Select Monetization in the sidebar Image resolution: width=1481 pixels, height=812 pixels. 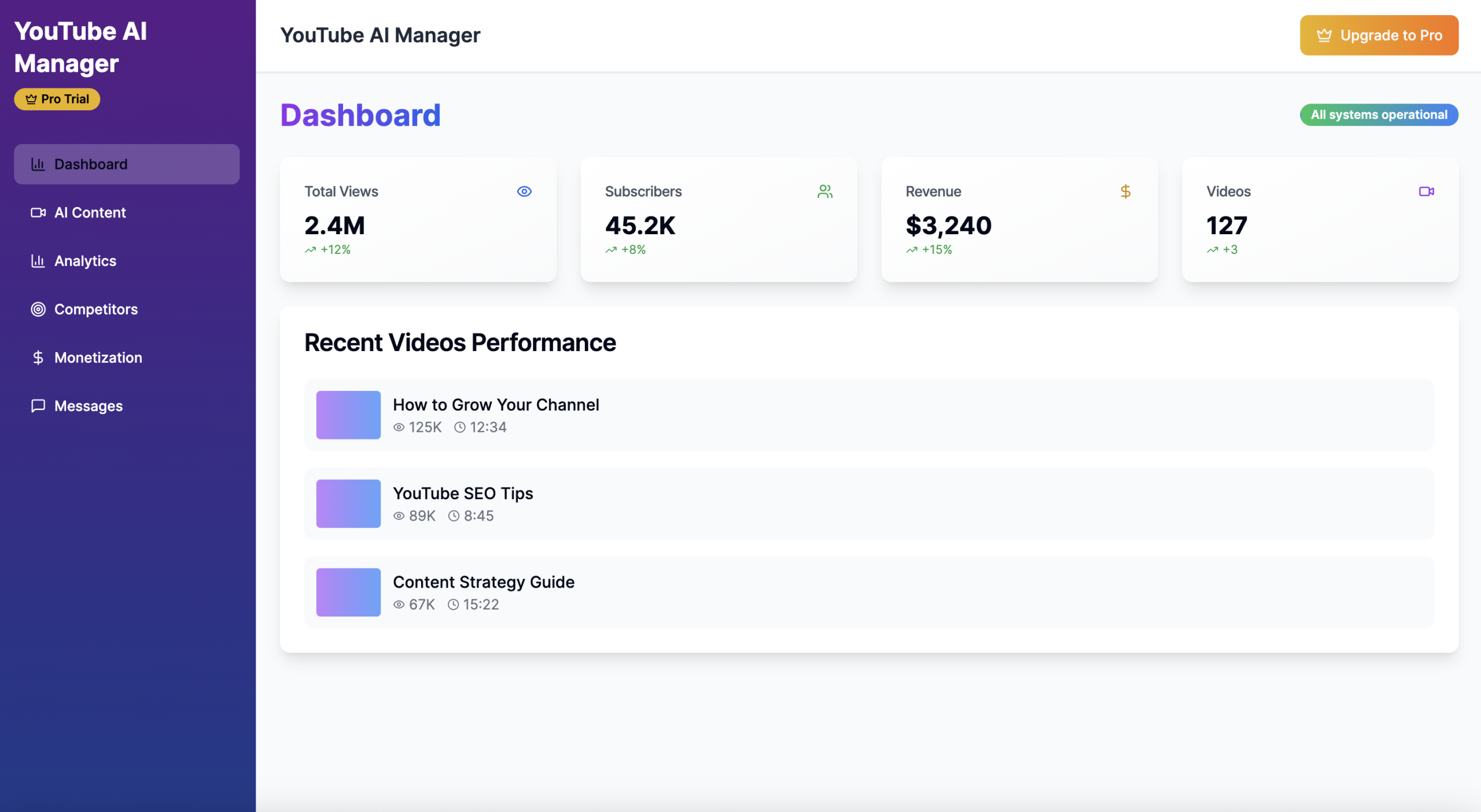(127, 357)
